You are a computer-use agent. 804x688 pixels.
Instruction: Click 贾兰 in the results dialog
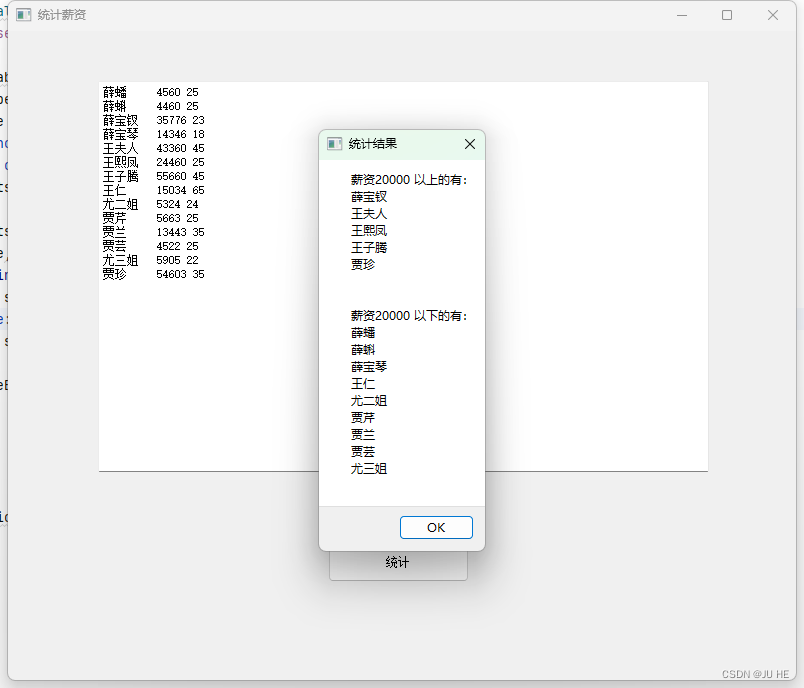tap(363, 434)
